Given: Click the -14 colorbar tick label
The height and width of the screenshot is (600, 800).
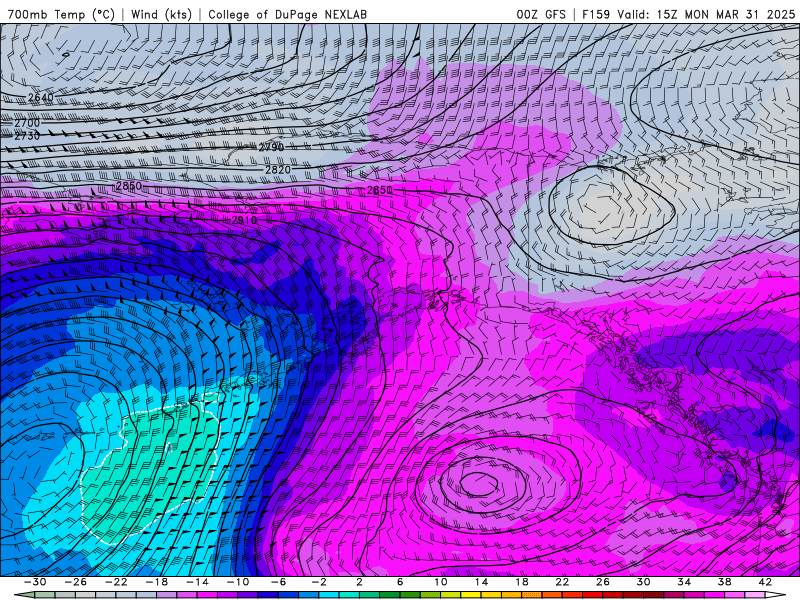Looking at the screenshot, I should pos(197,582).
